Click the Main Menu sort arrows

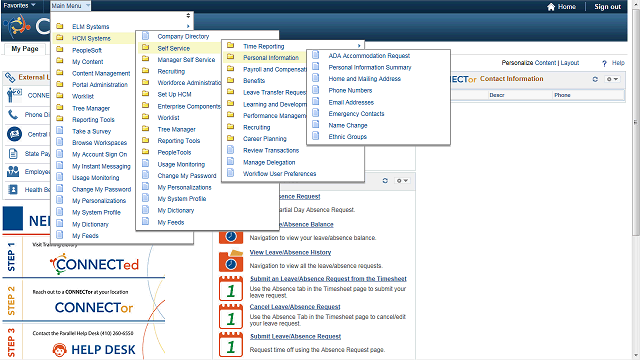coord(188,16)
